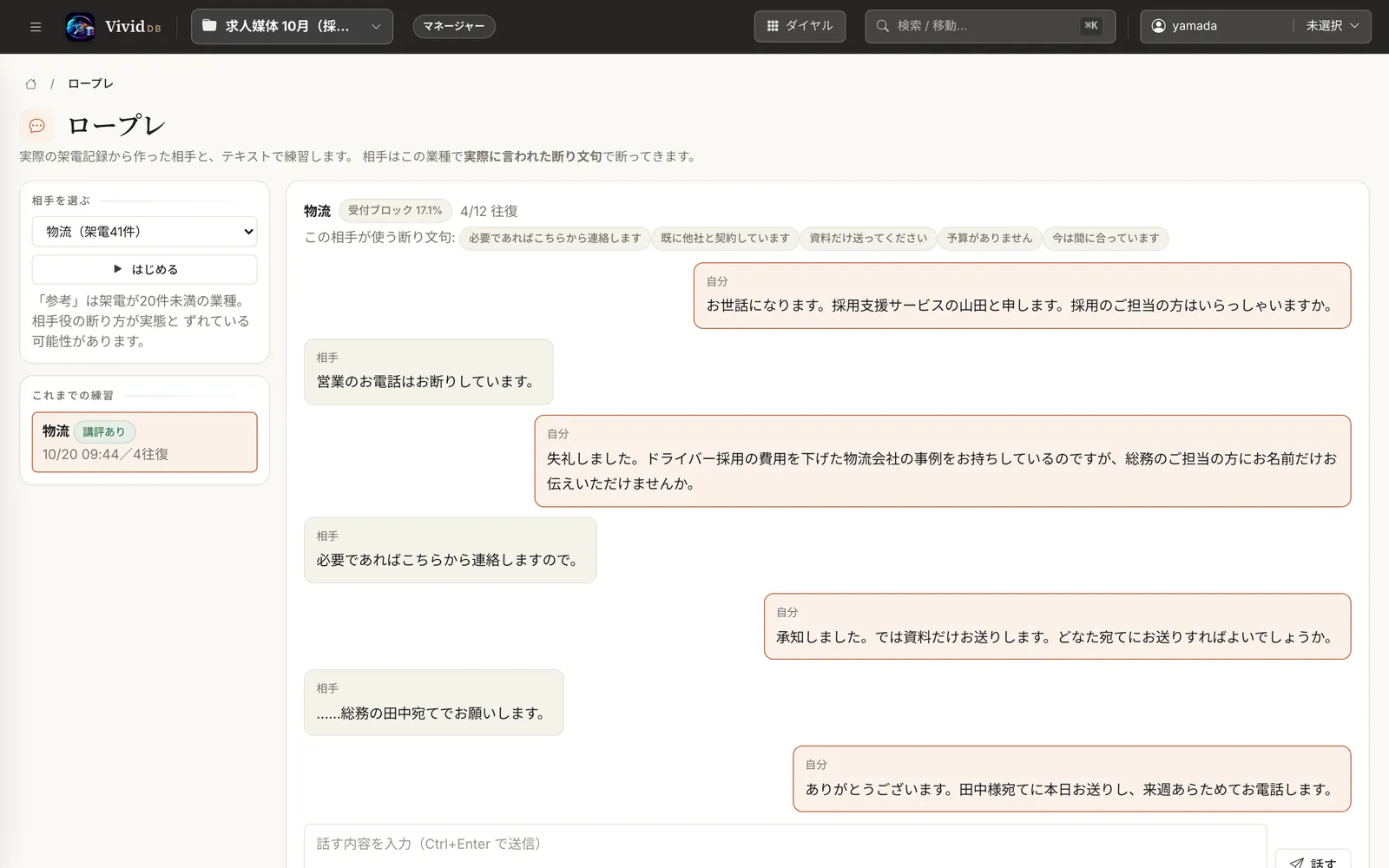Image resolution: width=1389 pixels, height=868 pixels.
Task: Open the 物流（架電41件） selector
Action: [x=144, y=232]
